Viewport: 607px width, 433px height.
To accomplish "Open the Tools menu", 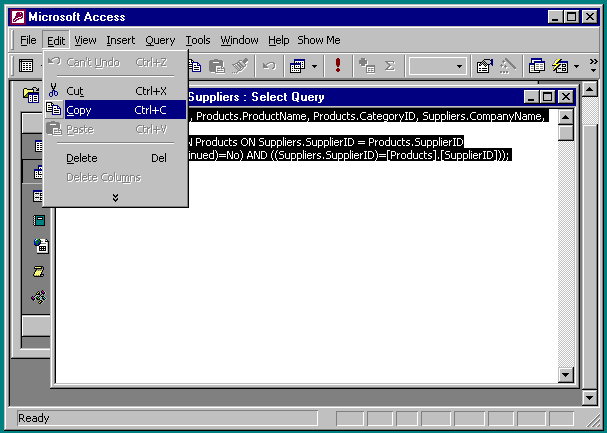I will point(198,40).
